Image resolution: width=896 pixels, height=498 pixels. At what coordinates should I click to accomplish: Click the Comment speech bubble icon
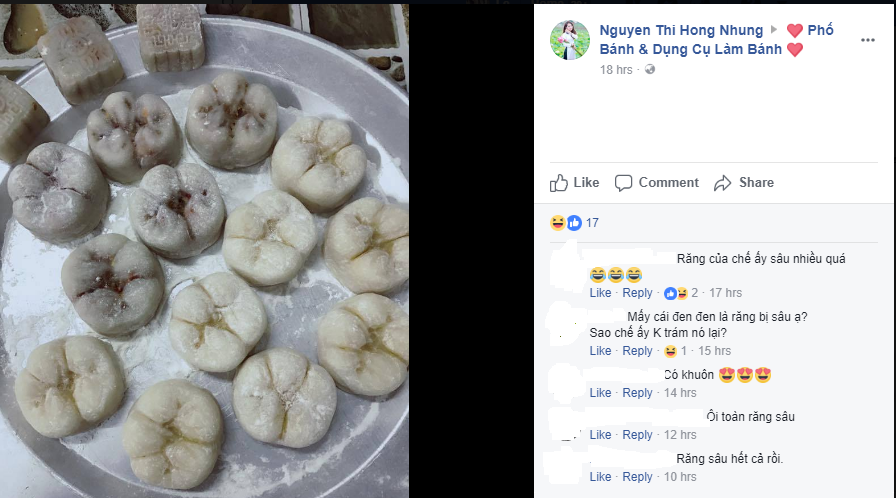pyautogui.click(x=624, y=183)
